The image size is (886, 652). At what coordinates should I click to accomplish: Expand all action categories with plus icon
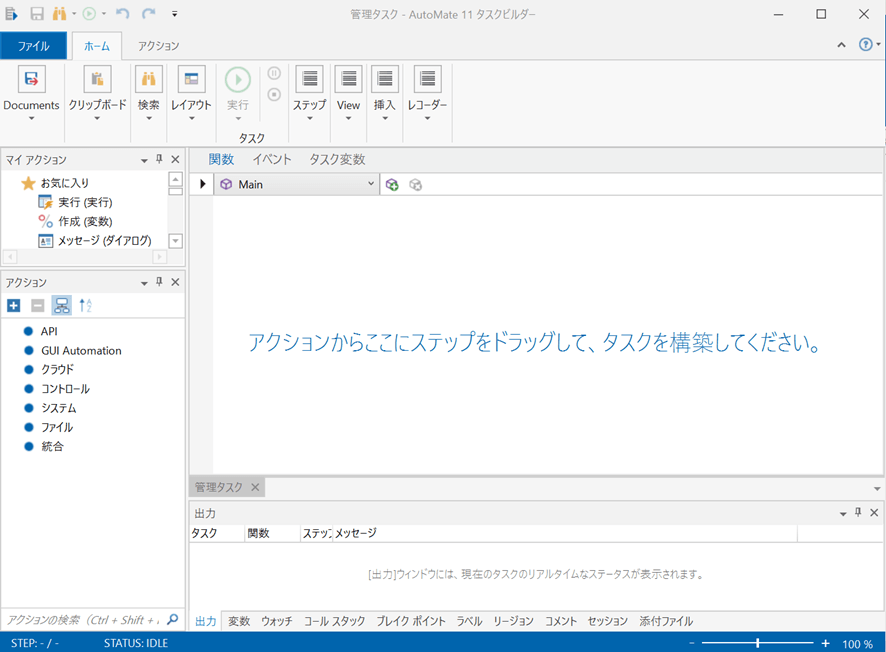pyautogui.click(x=13, y=306)
